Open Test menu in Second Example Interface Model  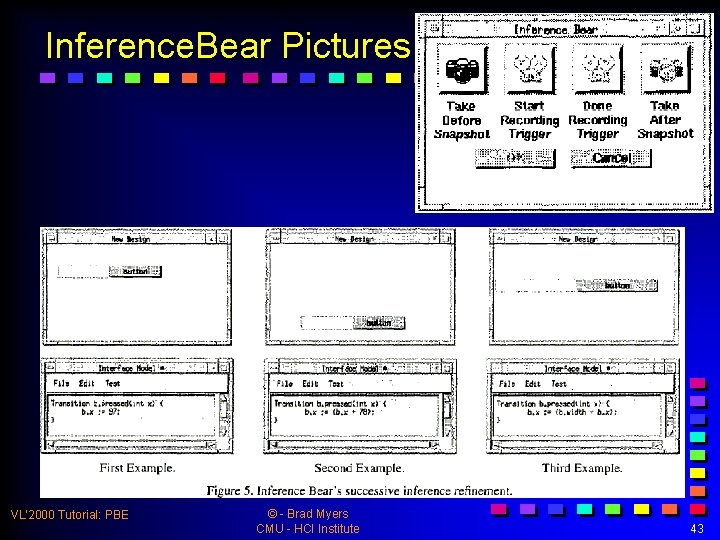click(336, 383)
